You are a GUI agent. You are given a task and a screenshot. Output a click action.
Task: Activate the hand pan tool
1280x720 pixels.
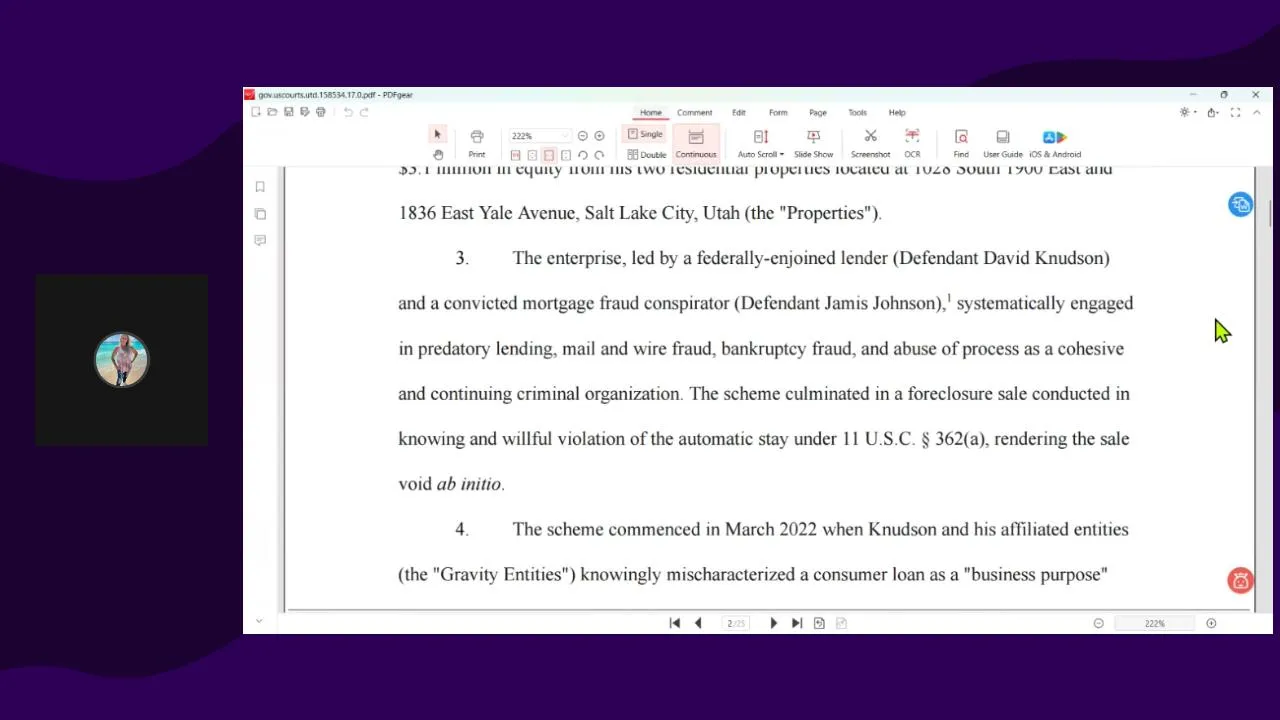point(437,155)
